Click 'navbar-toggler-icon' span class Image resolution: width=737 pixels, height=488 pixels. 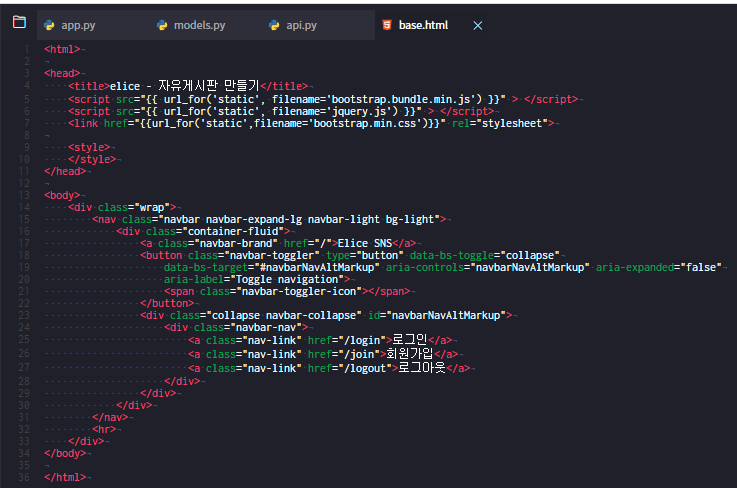click(299, 291)
